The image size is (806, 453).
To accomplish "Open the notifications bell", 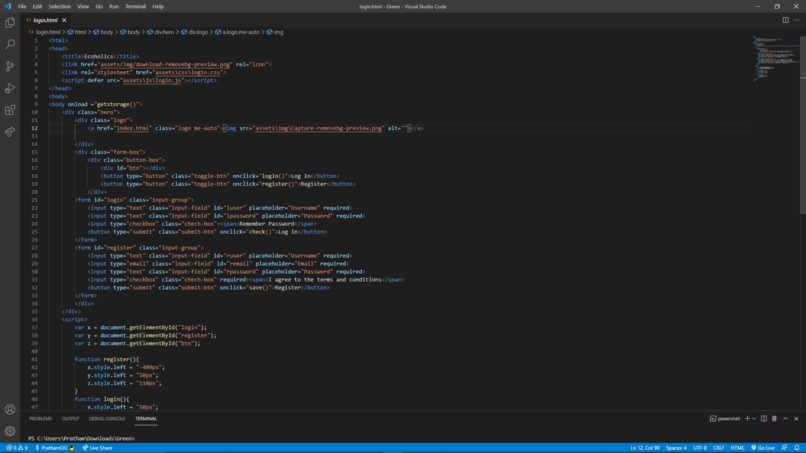I will 797,448.
